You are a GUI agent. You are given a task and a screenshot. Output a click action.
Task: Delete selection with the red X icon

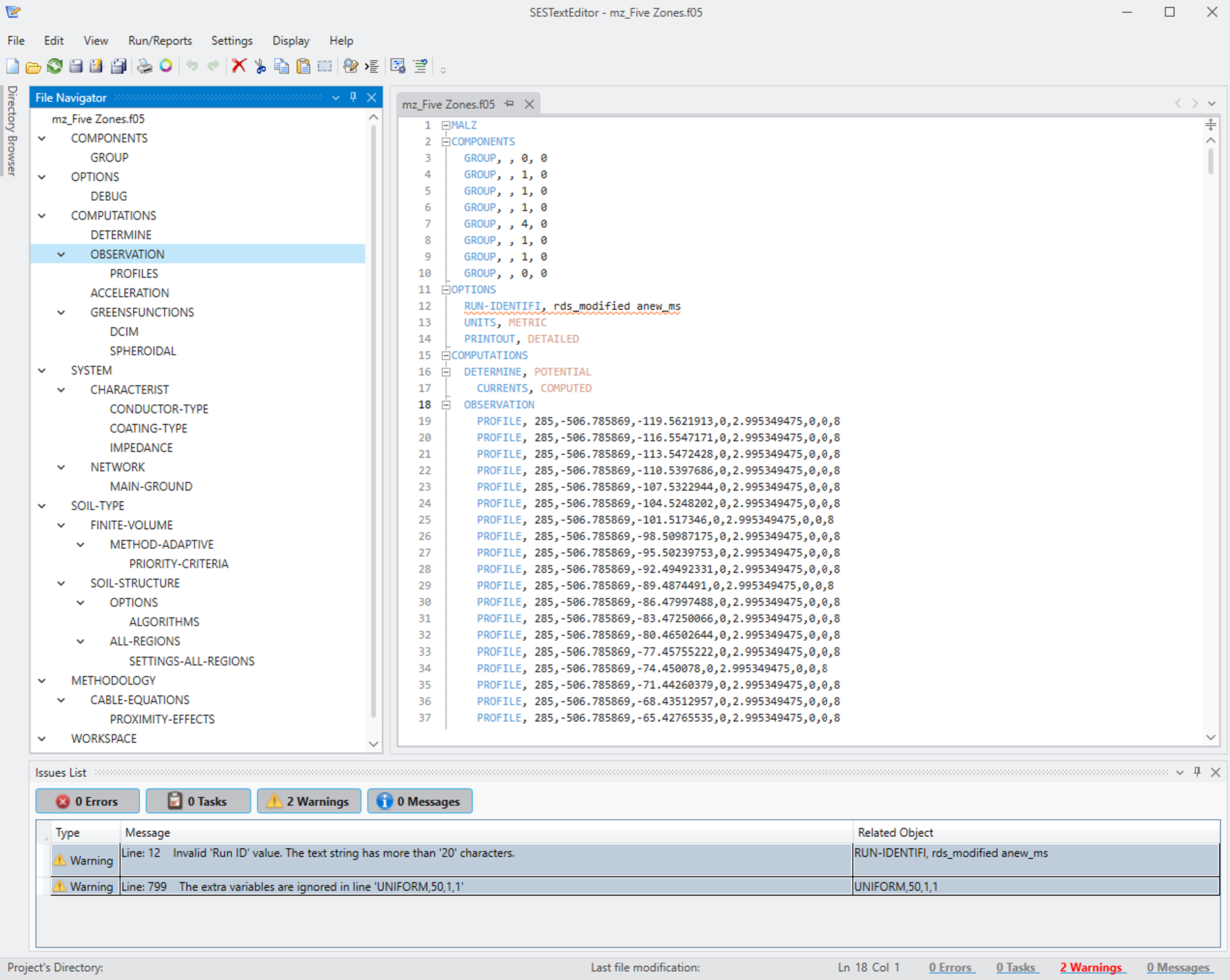[x=239, y=66]
